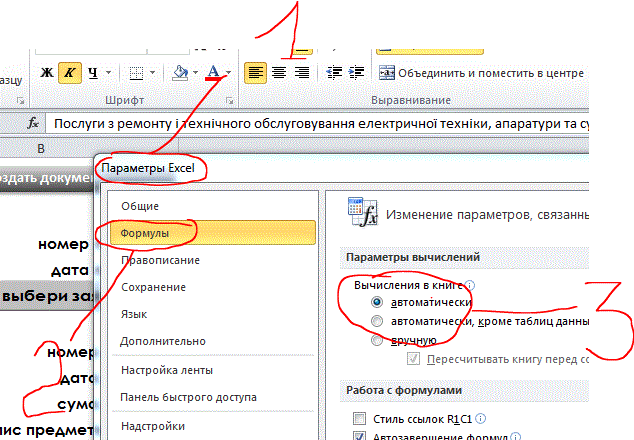
Task: Click the insert function fx icon
Action: pyautogui.click(x=33, y=123)
